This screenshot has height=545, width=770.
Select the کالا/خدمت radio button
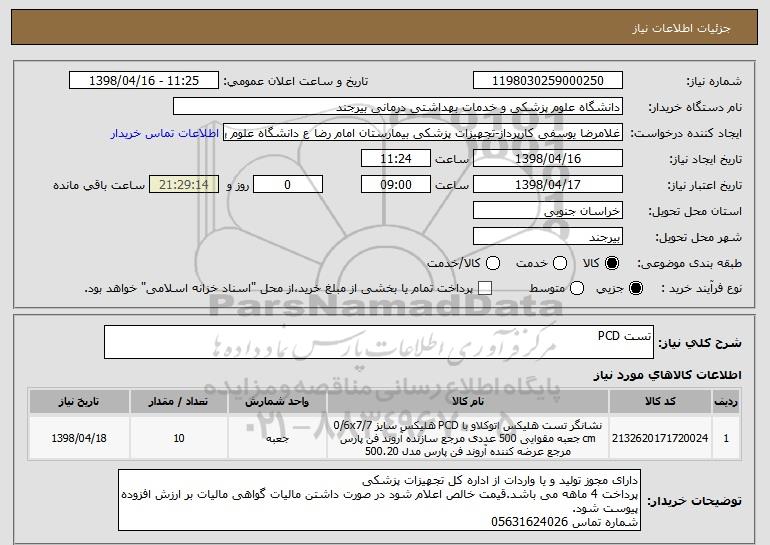[x=493, y=264]
